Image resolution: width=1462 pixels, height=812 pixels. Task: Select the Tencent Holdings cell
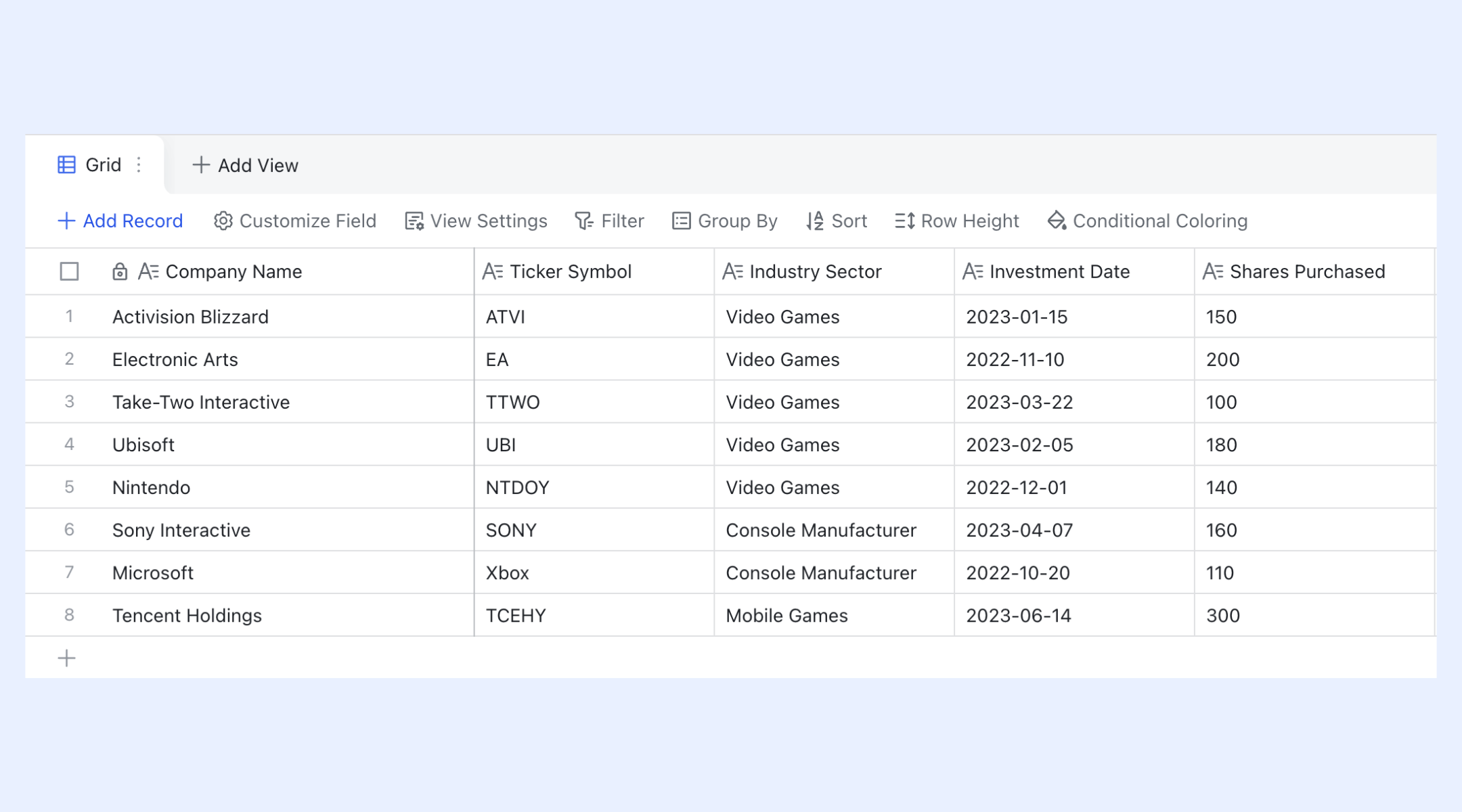coord(288,615)
